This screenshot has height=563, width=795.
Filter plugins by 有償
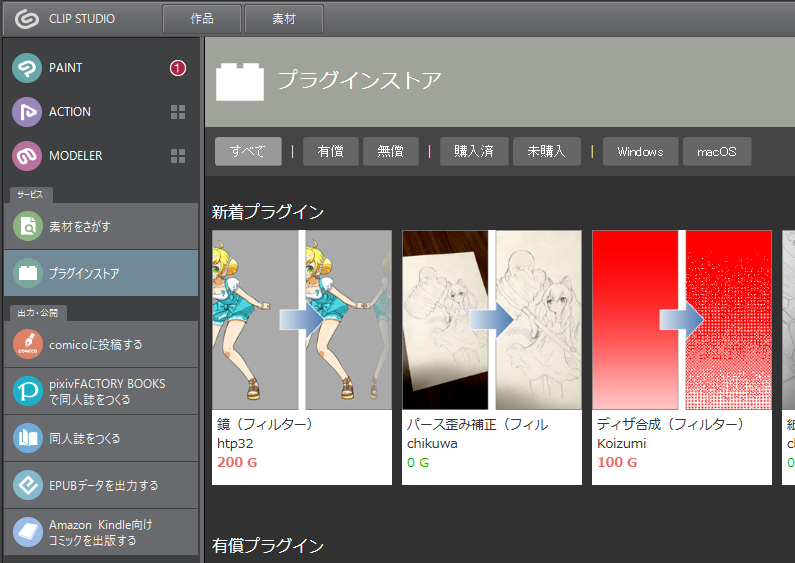coord(331,151)
